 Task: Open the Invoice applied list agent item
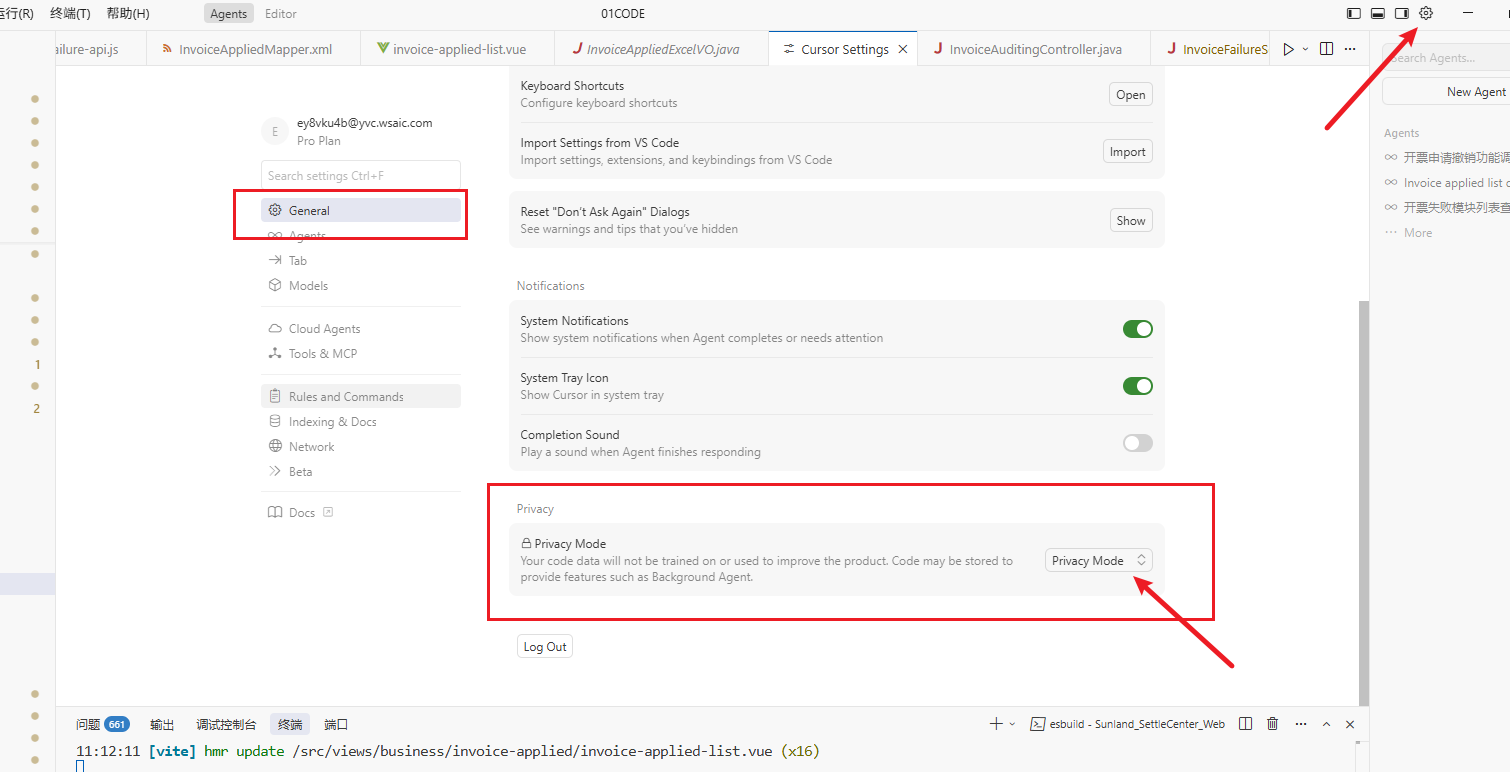[x=1446, y=182]
